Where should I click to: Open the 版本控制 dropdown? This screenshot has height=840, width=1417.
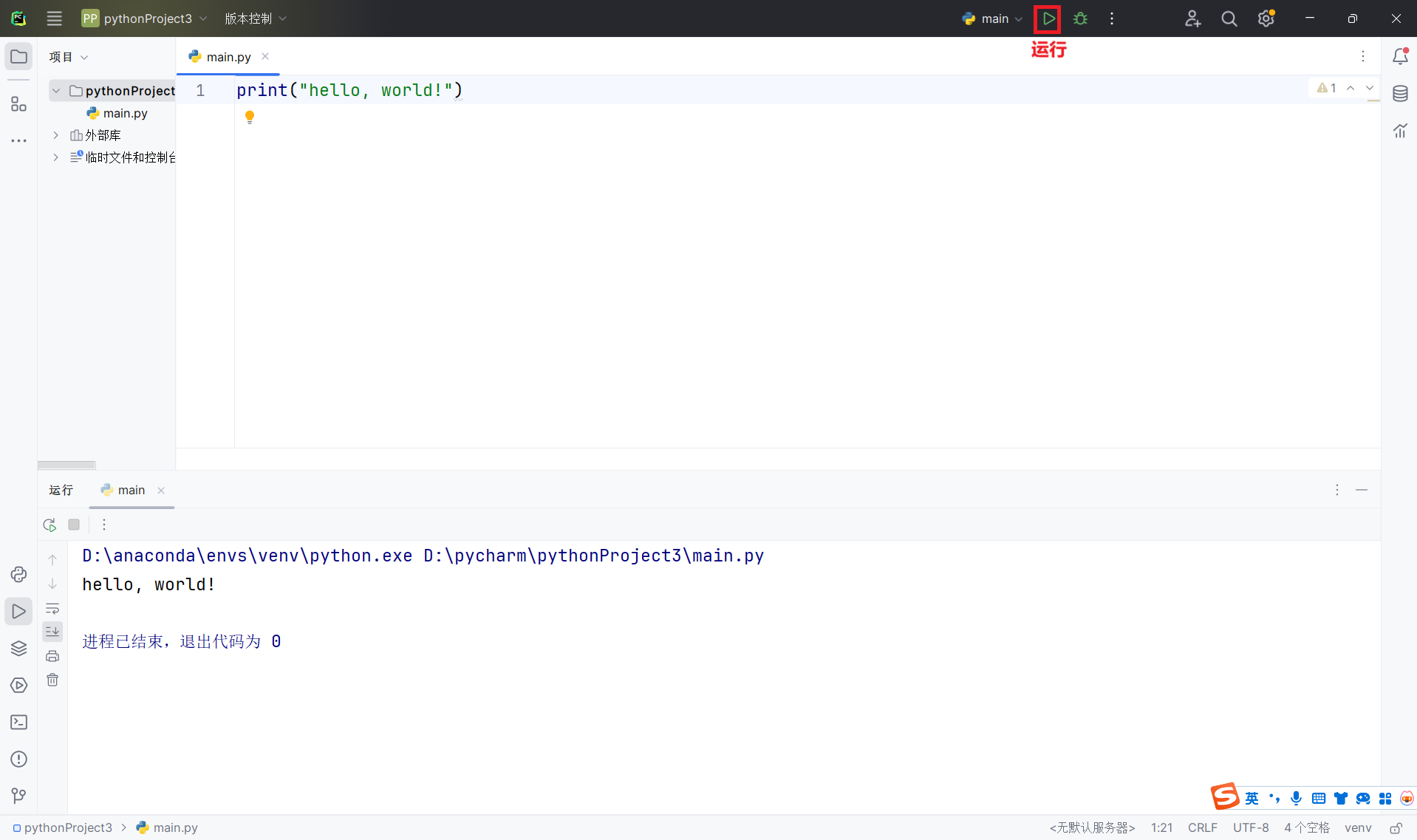[256, 18]
